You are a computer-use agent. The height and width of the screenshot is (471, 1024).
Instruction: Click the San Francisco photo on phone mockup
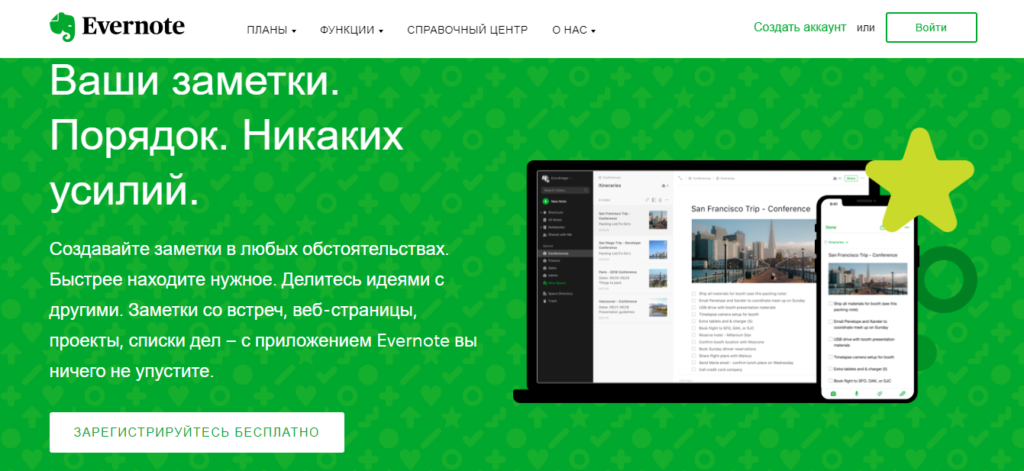click(x=868, y=279)
